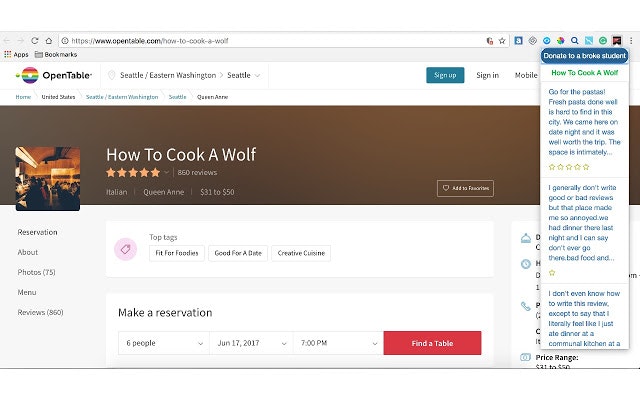Open the rainbow color wheel extension icon
The image size is (640, 400).
coord(561,40)
